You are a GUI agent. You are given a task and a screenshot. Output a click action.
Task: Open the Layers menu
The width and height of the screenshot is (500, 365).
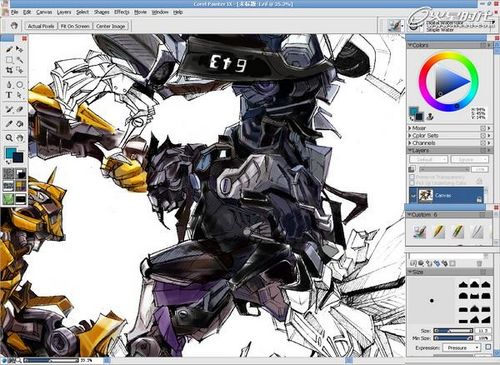pyautogui.click(x=64, y=12)
